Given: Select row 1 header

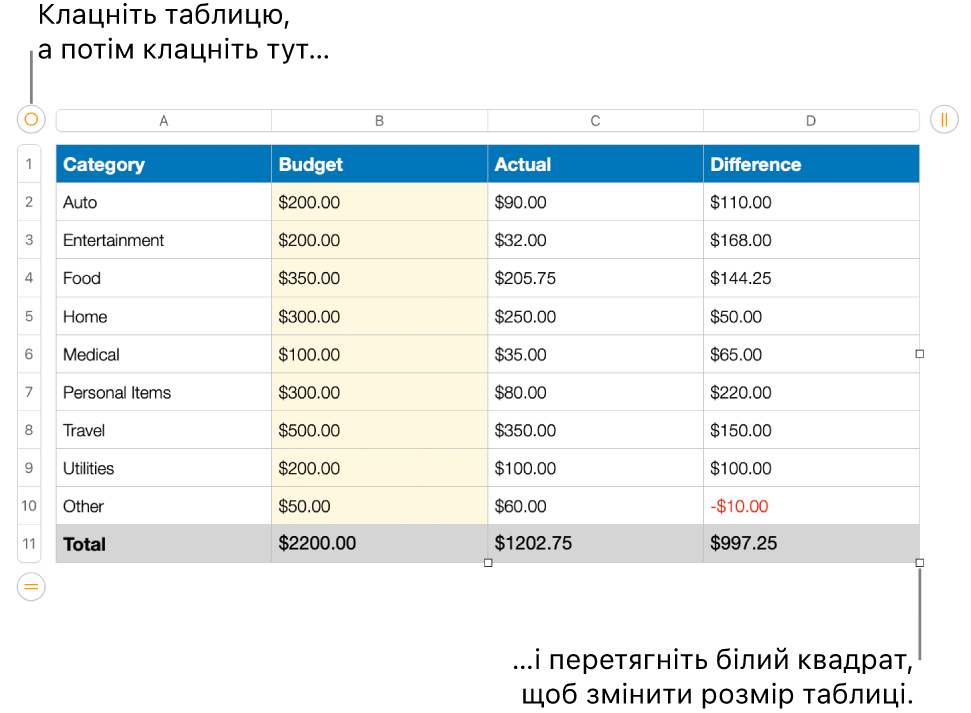Looking at the screenshot, I should (29, 164).
